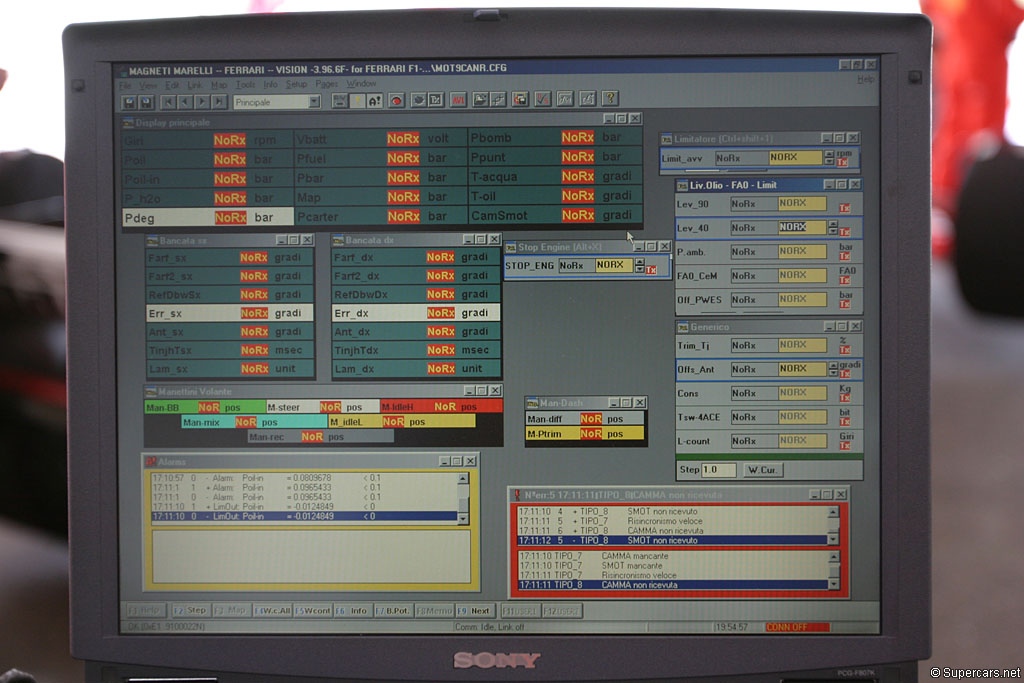Click the A! alarm toolbar icon
Viewport: 1024px width, 683px height.
tap(374, 101)
